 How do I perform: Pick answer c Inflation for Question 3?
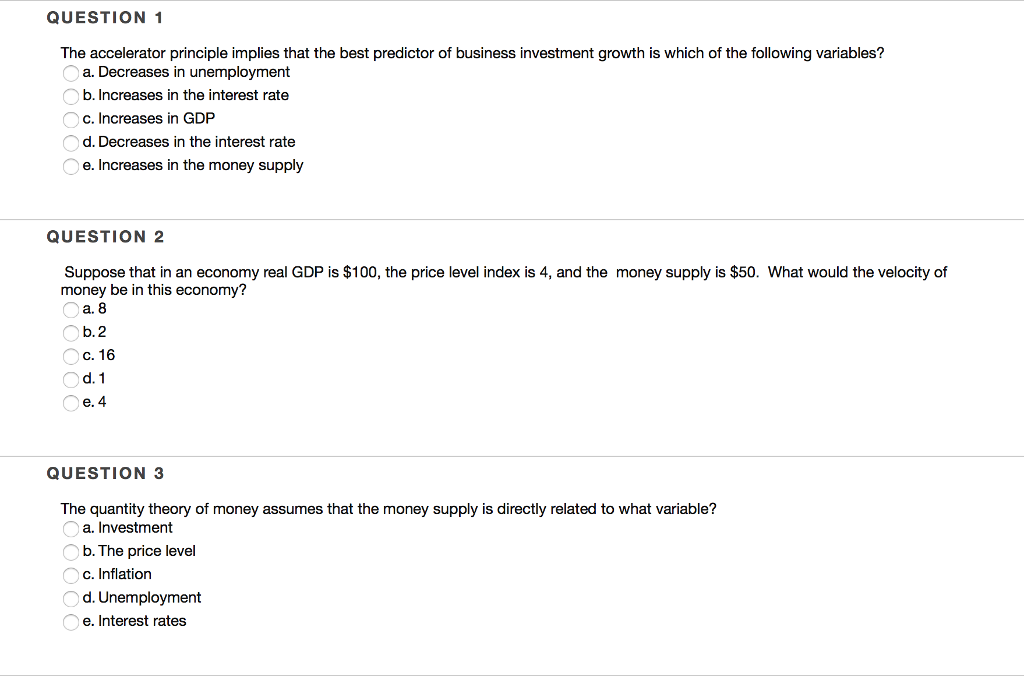coord(70,575)
